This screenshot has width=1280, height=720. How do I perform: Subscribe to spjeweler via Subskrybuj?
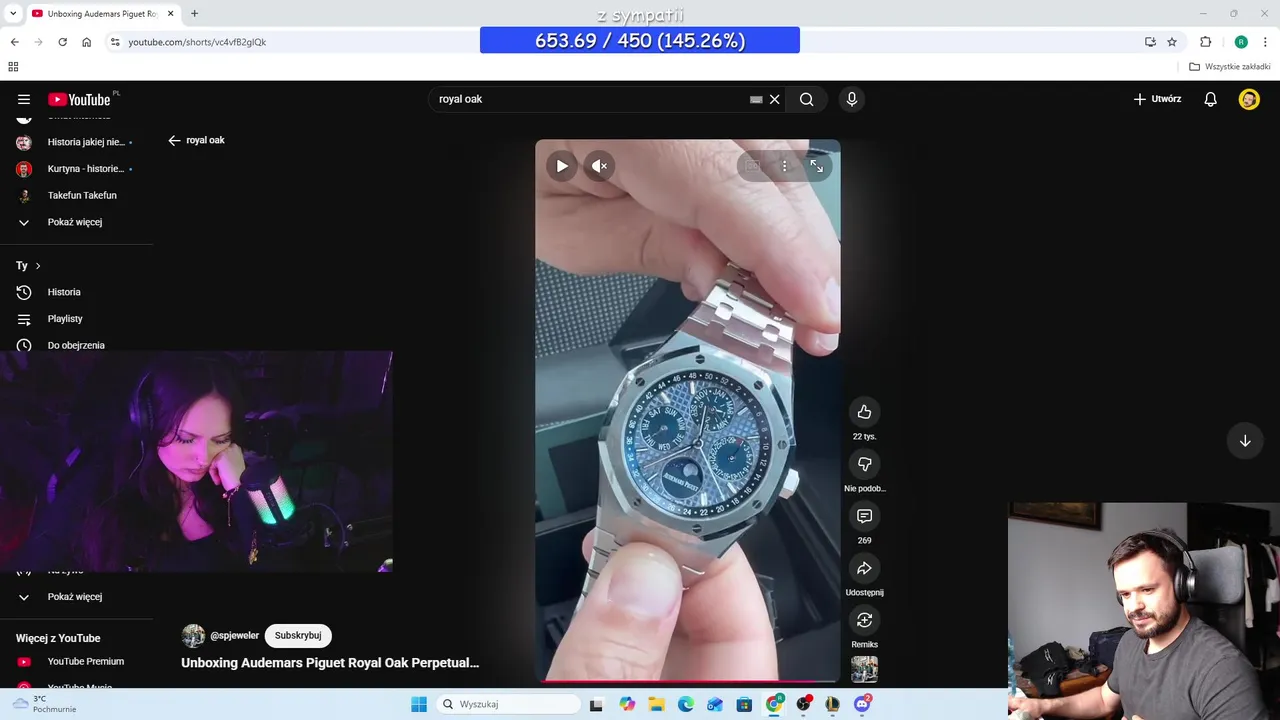click(298, 635)
